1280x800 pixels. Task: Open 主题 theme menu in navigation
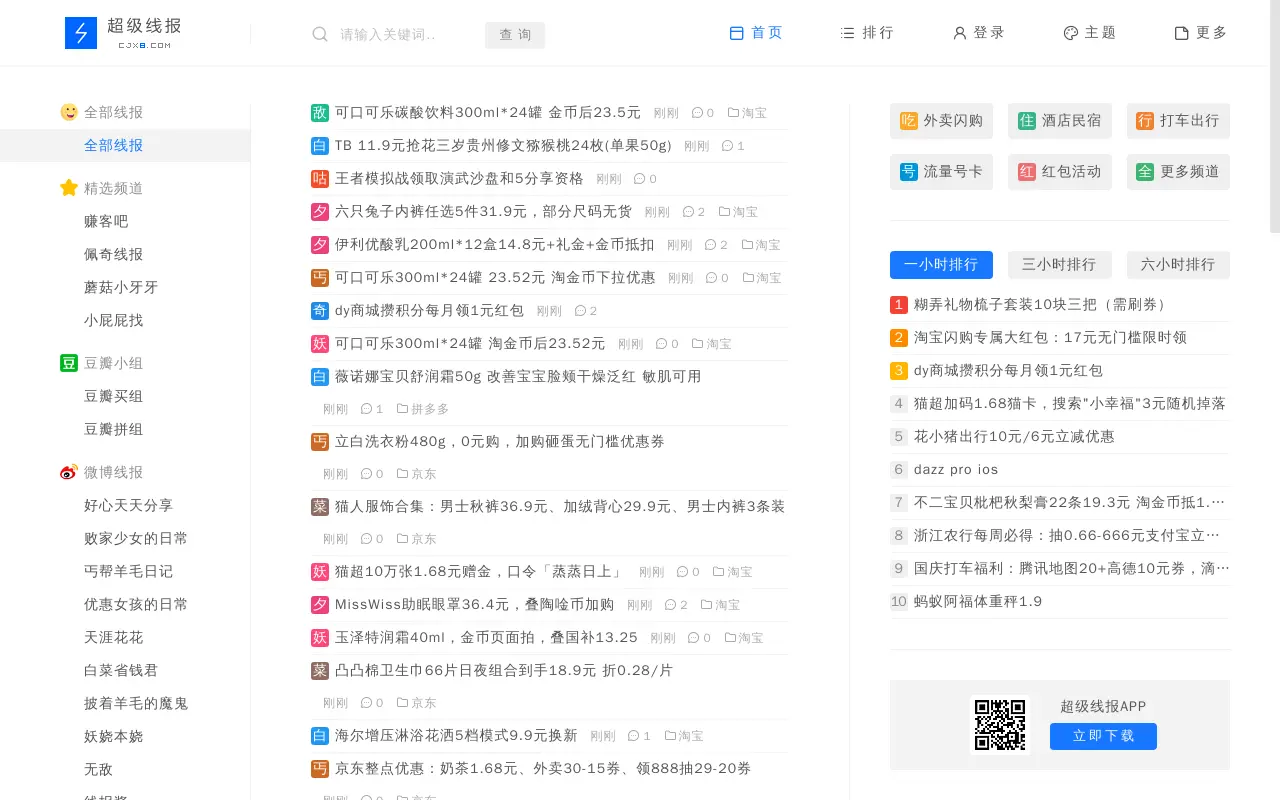tap(1089, 33)
